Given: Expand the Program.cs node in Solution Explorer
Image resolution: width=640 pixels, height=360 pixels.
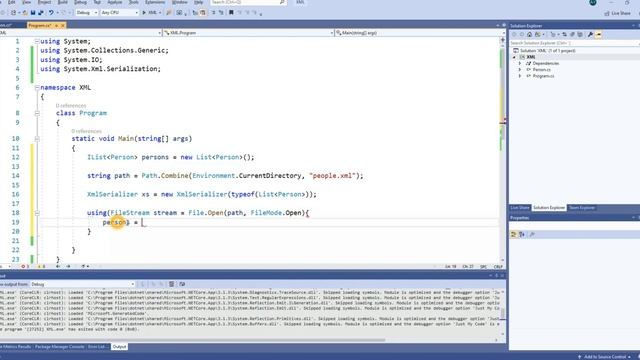Looking at the screenshot, I should (x=520, y=76).
